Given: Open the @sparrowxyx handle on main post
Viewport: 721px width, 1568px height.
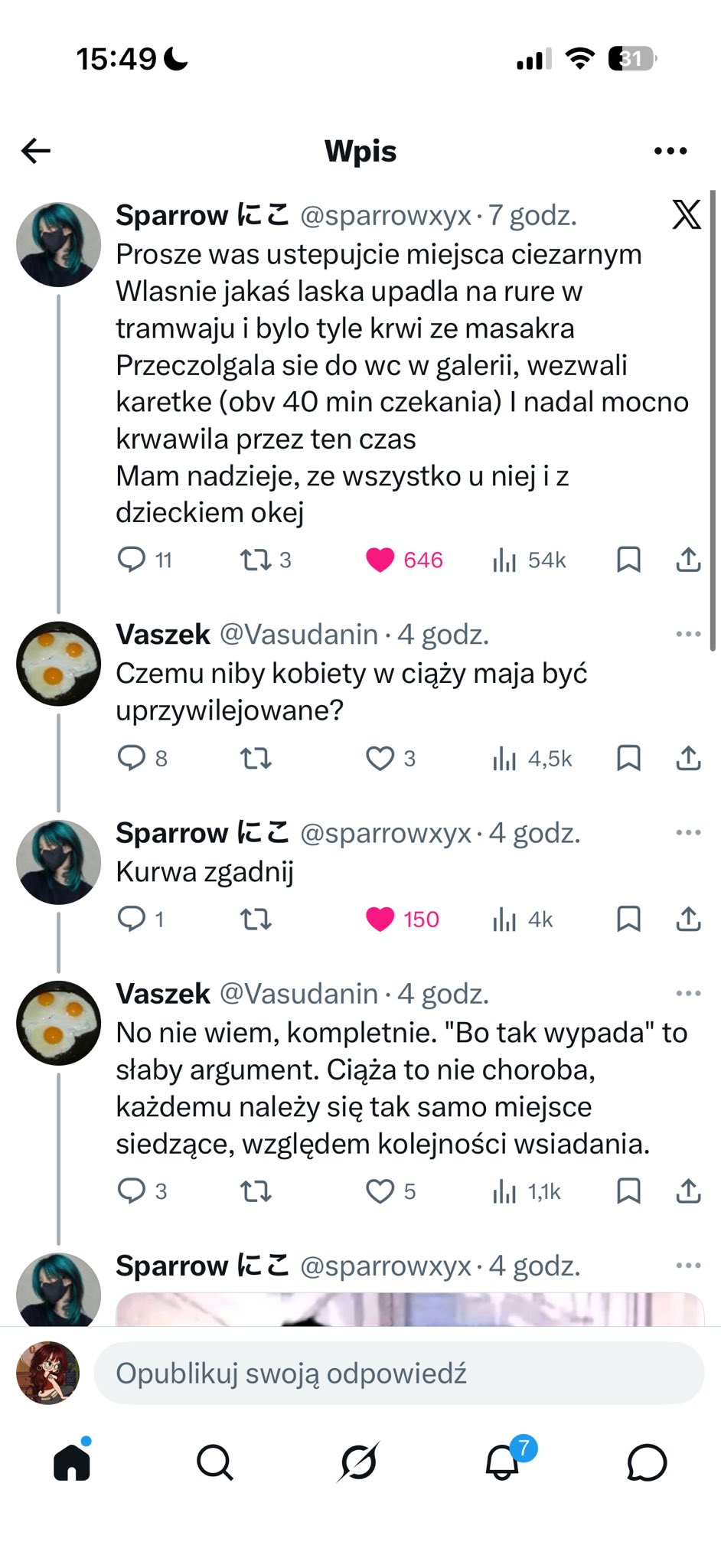Looking at the screenshot, I should point(385,216).
